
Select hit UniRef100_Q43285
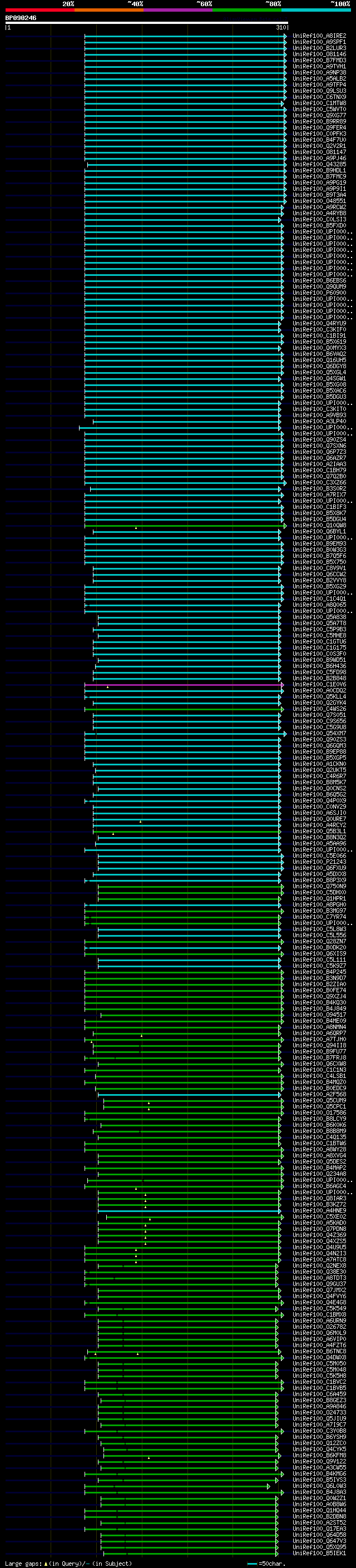319,164
